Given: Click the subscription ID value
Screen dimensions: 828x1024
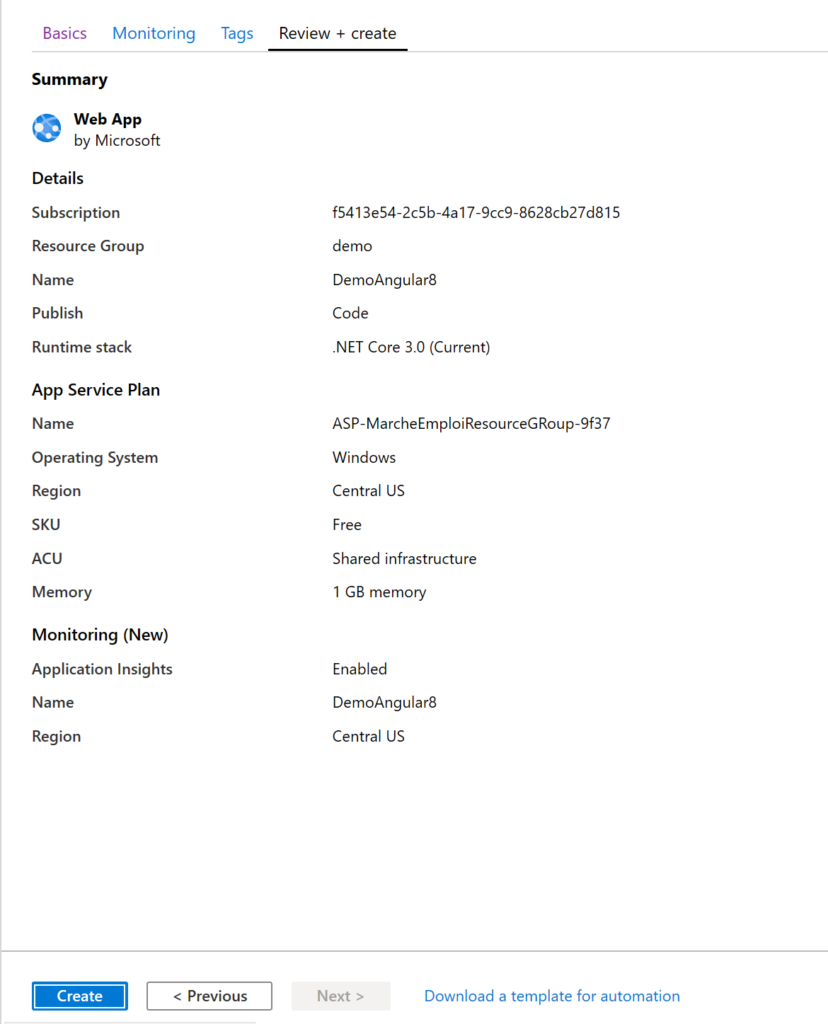Looking at the screenshot, I should [476, 213].
